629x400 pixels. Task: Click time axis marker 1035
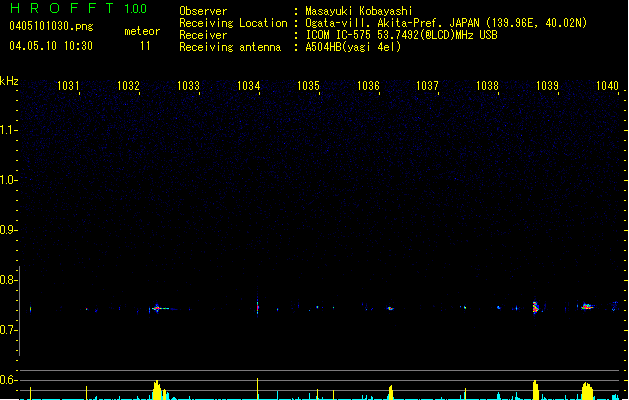click(308, 86)
